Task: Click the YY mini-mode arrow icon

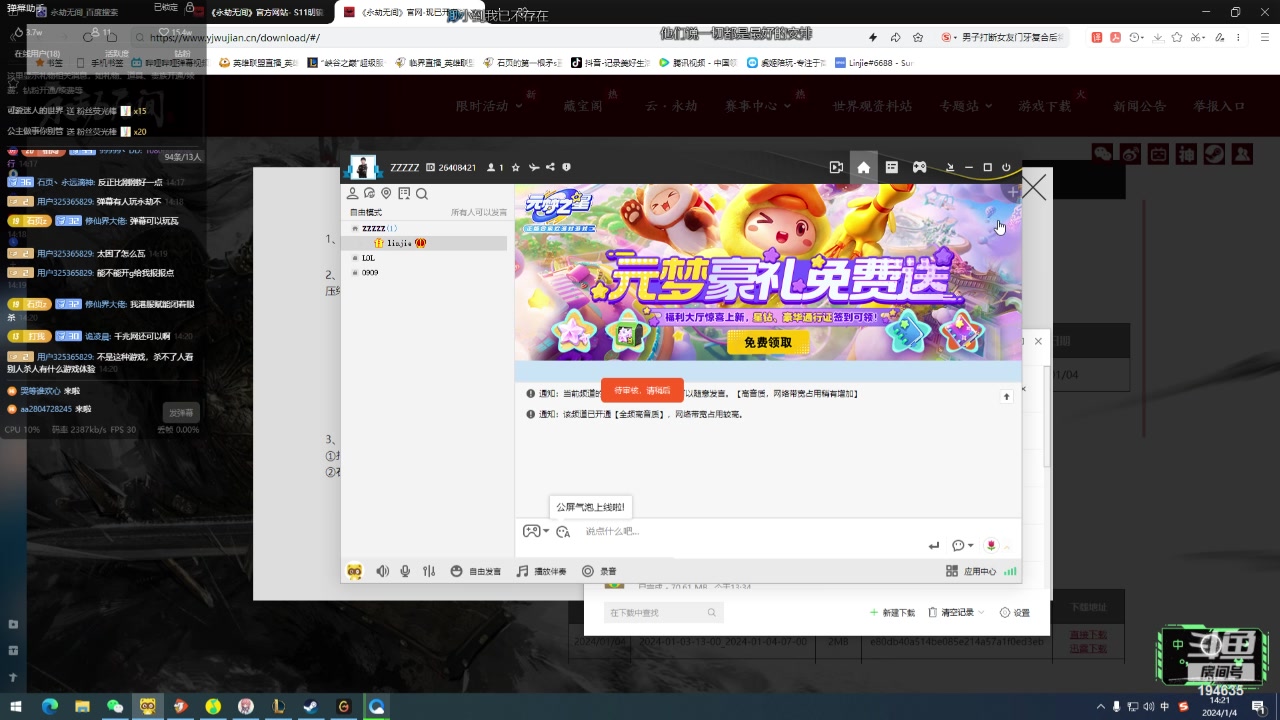Action: click(x=949, y=167)
